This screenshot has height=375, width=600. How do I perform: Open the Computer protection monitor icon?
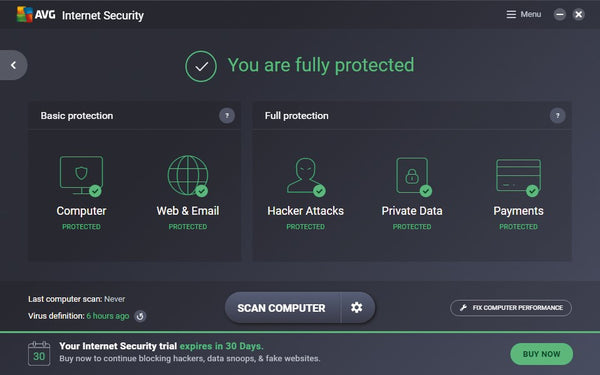(81, 176)
